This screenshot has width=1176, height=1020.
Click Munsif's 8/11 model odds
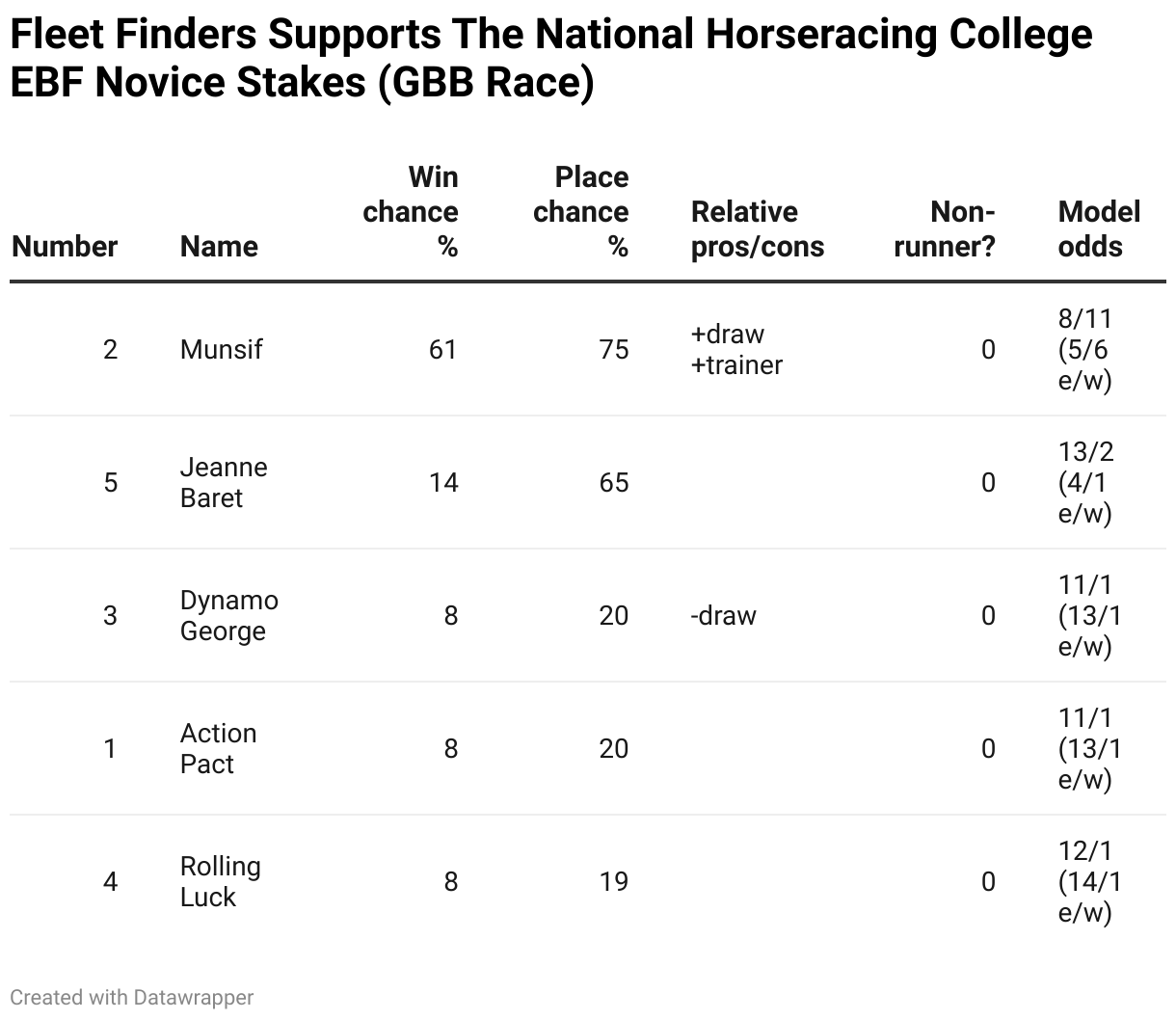1086,349
